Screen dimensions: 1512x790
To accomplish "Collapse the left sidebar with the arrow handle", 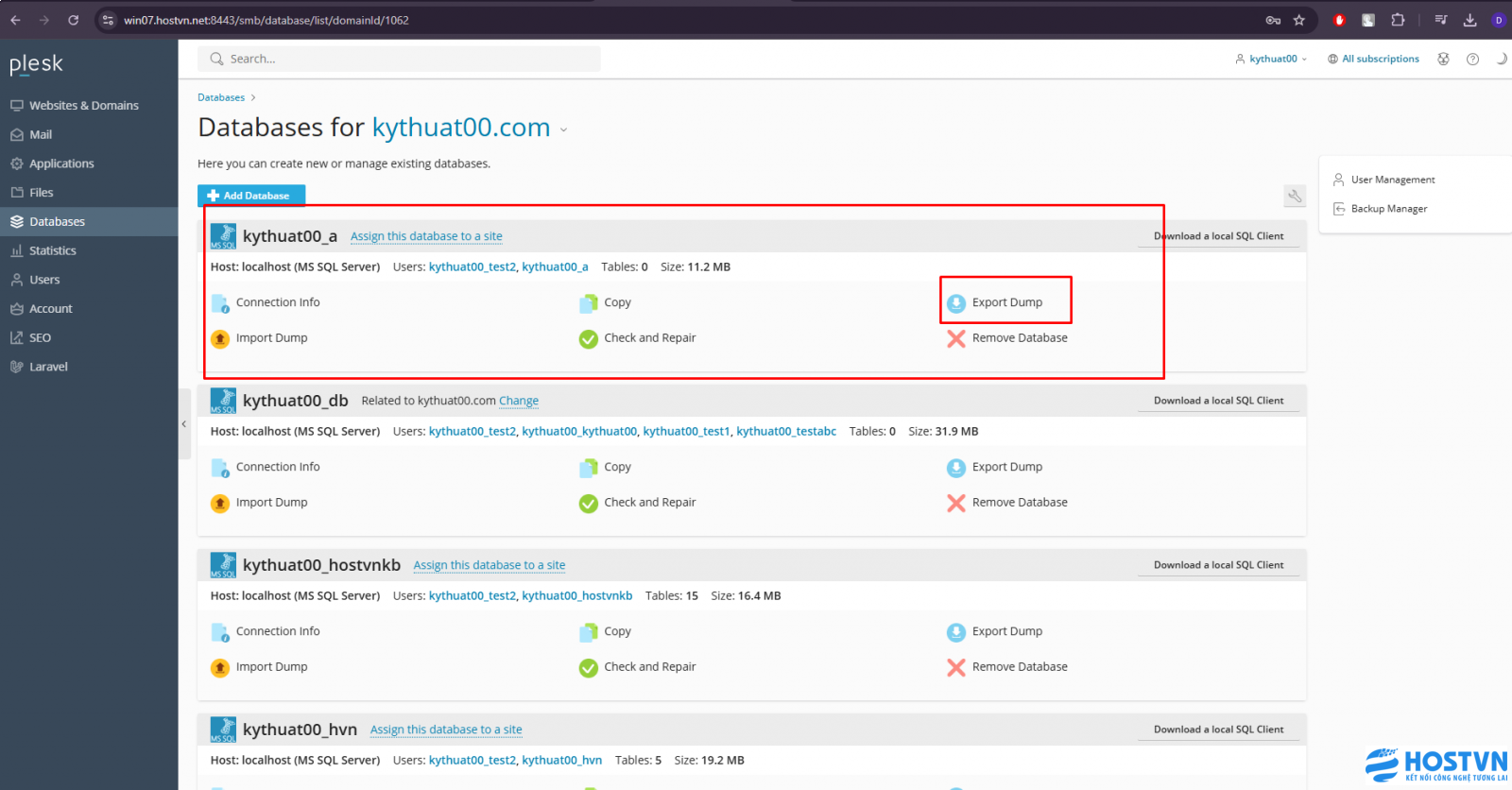I will (184, 424).
